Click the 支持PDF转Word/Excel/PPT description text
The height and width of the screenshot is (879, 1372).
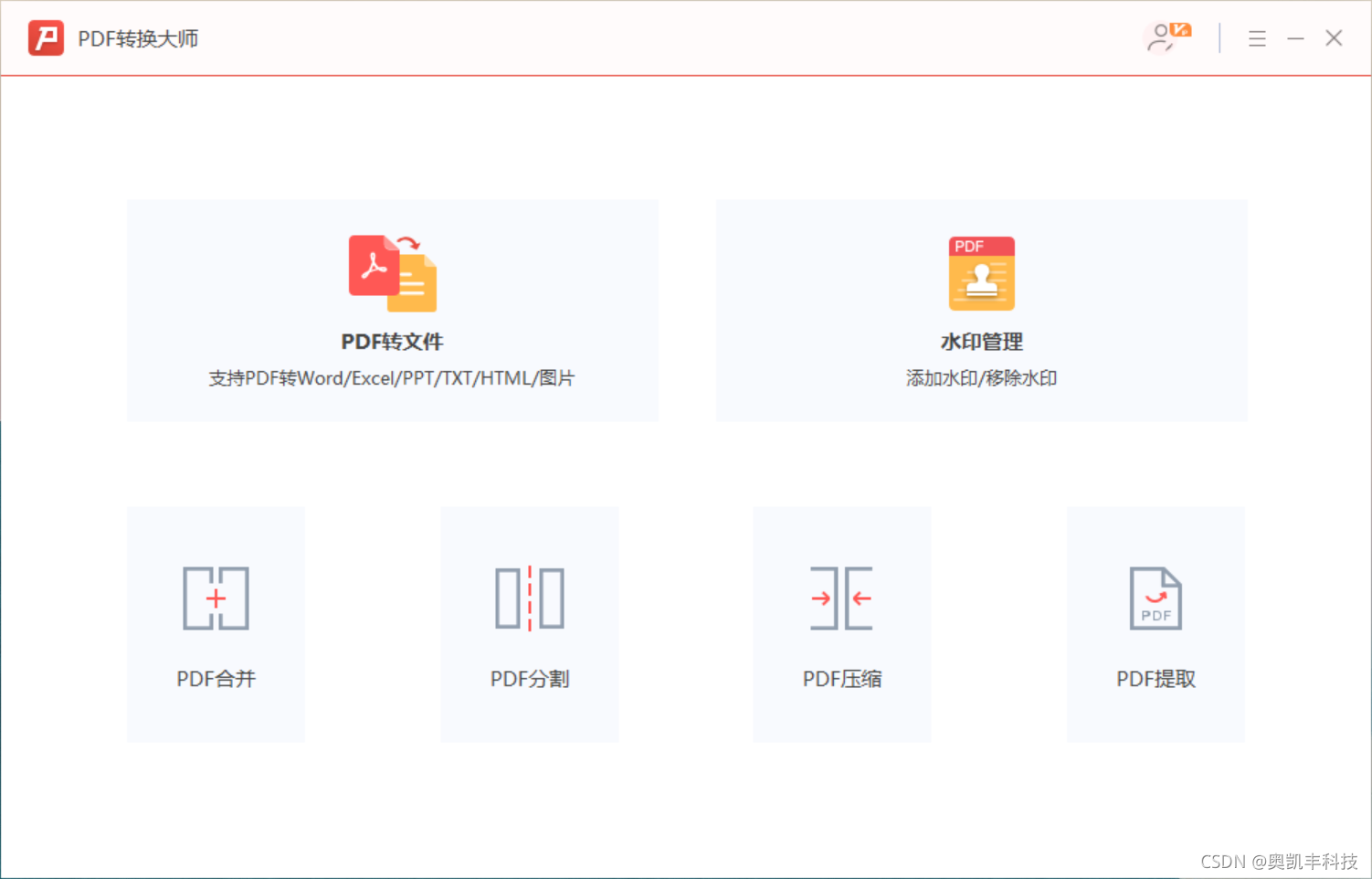coord(391,377)
